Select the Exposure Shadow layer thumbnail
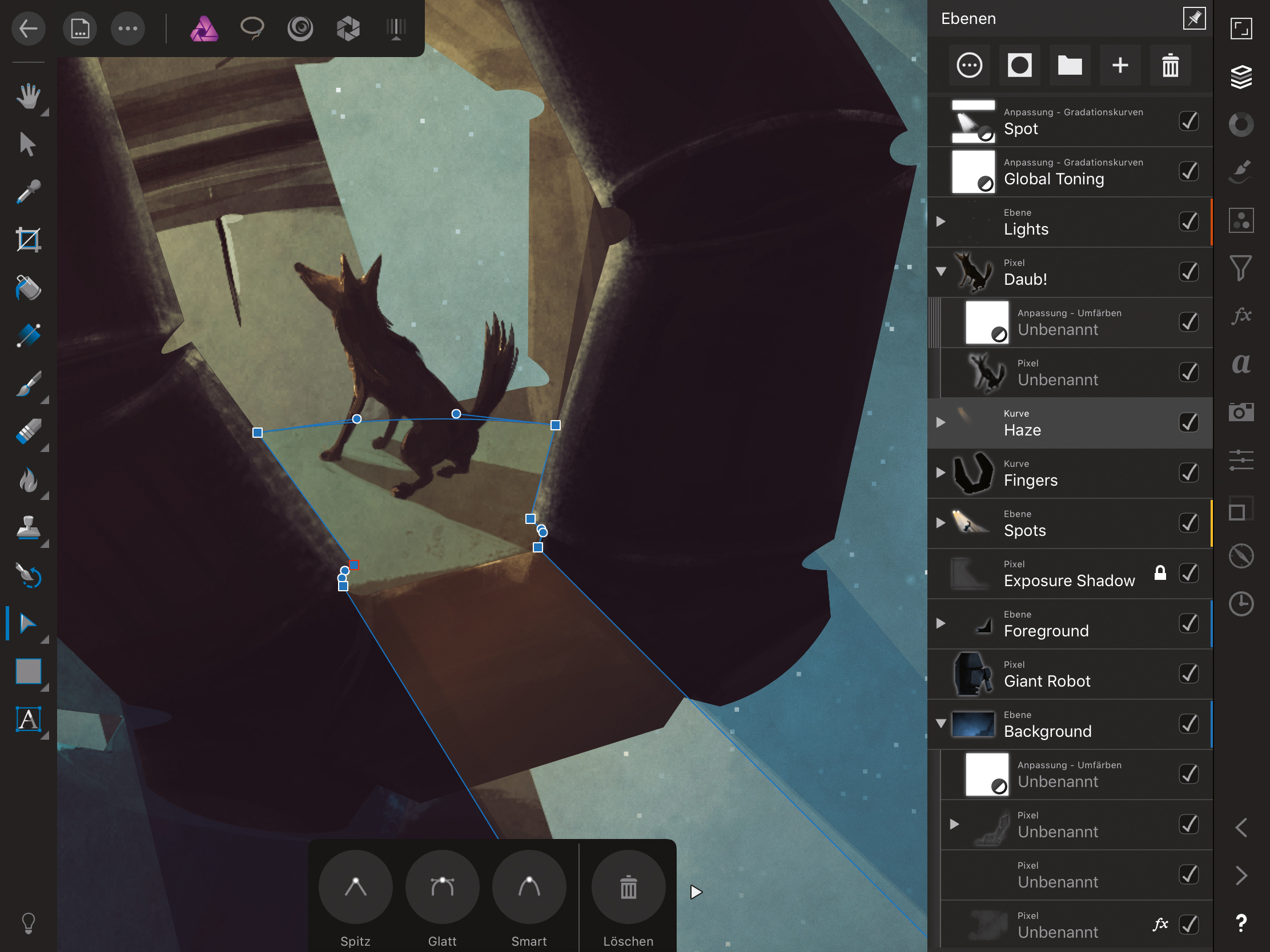Screen dimensions: 1270x952 [972, 573]
